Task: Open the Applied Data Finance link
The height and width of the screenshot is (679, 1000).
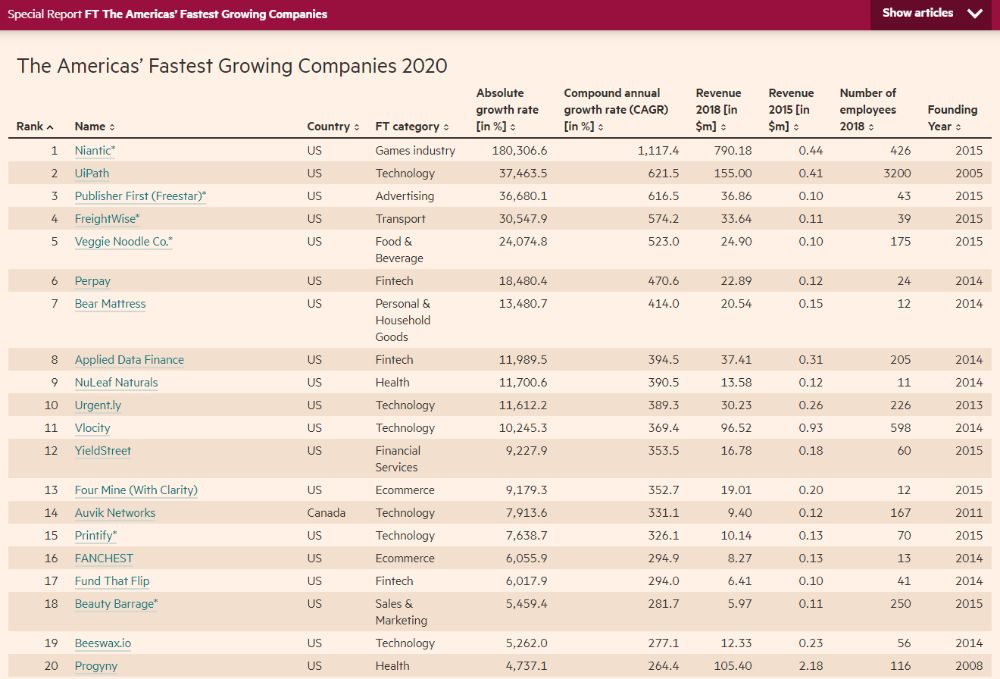Action: tap(129, 360)
